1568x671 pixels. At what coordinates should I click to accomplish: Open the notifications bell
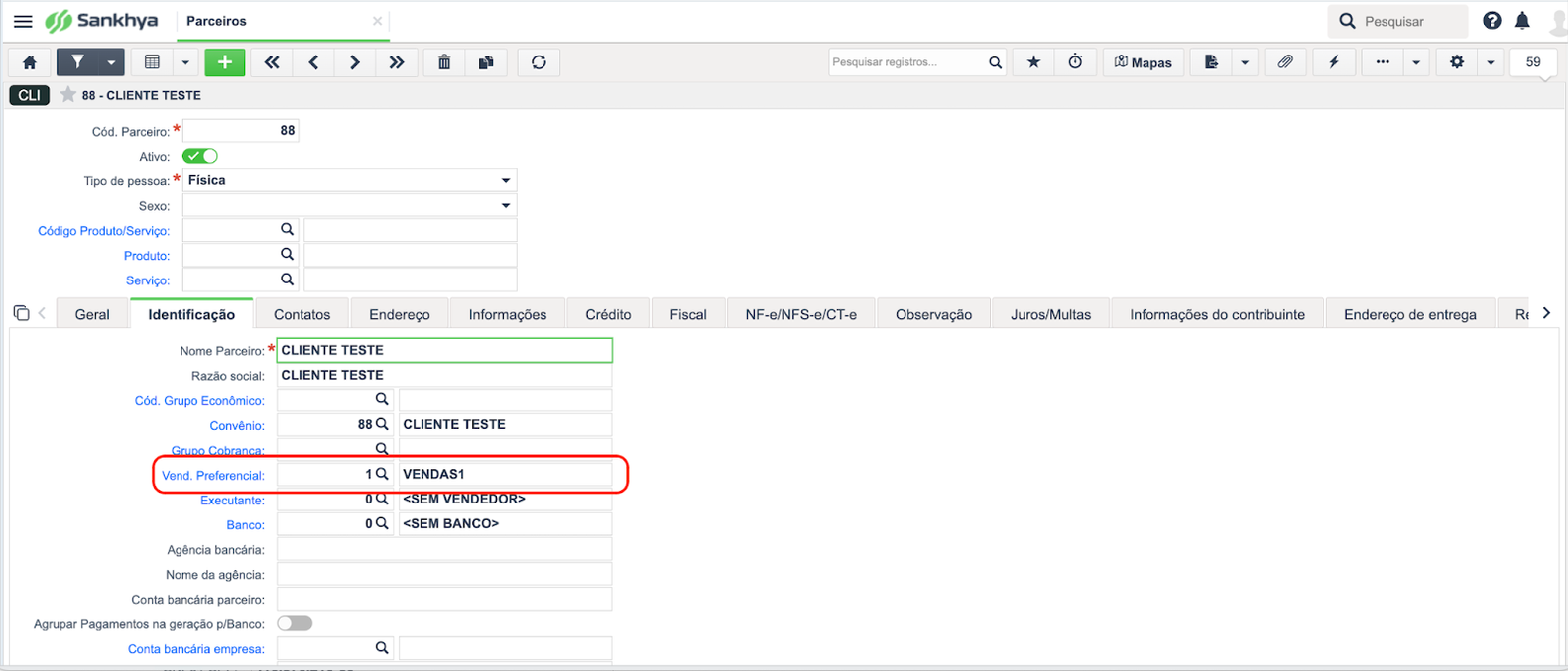[x=1522, y=21]
